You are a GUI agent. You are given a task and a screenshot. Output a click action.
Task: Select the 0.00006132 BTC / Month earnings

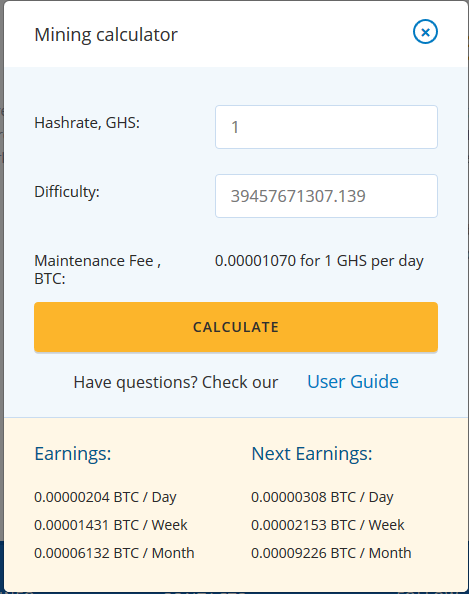tap(114, 553)
